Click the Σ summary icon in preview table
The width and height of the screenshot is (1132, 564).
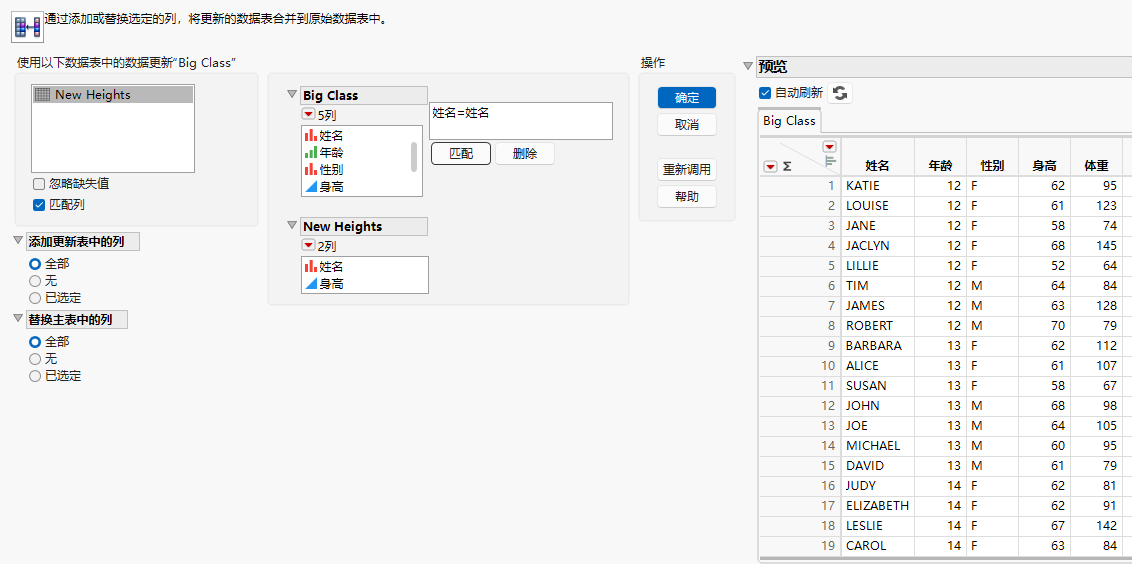787,166
